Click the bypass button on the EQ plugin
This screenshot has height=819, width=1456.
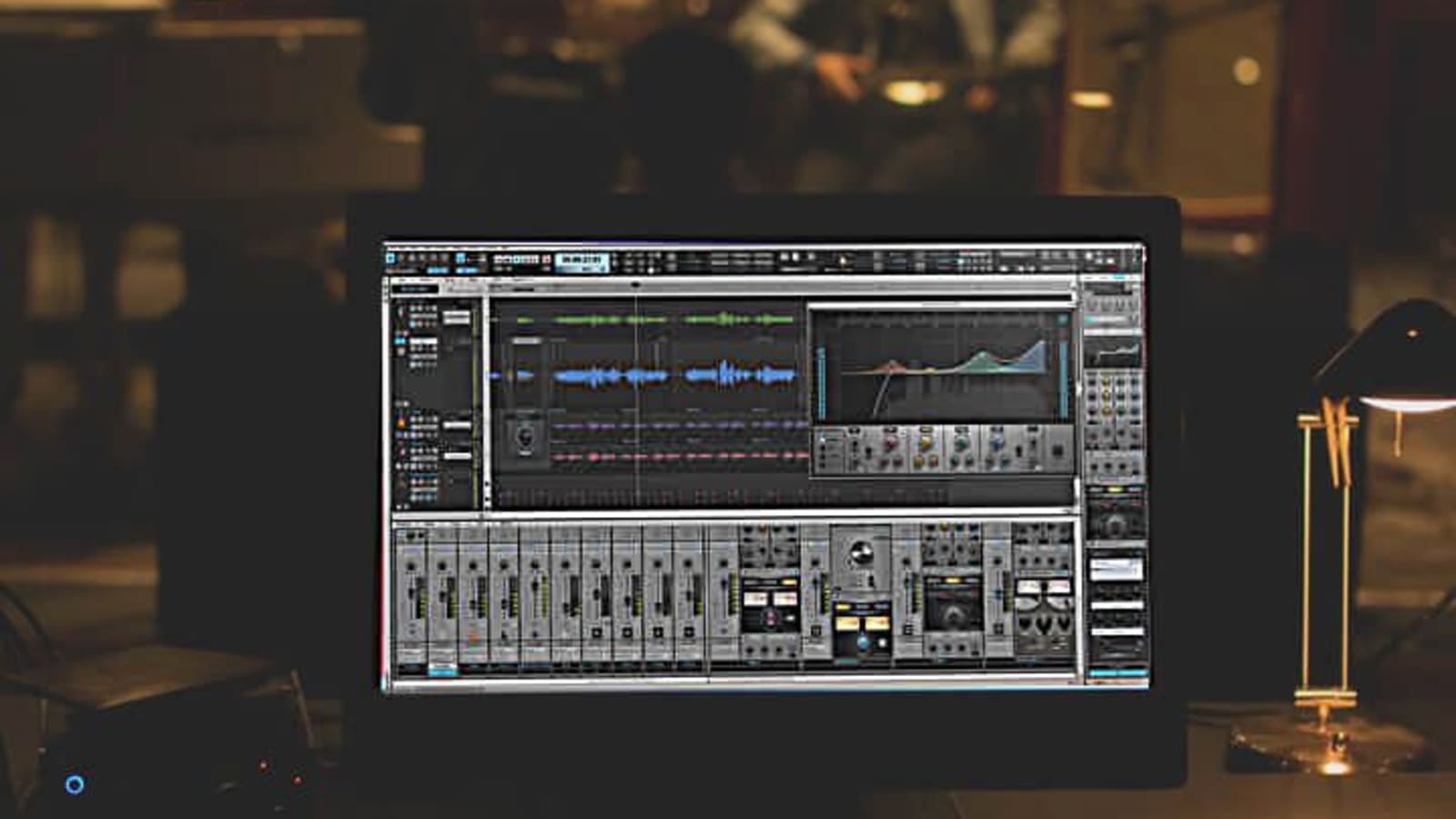(x=1063, y=318)
